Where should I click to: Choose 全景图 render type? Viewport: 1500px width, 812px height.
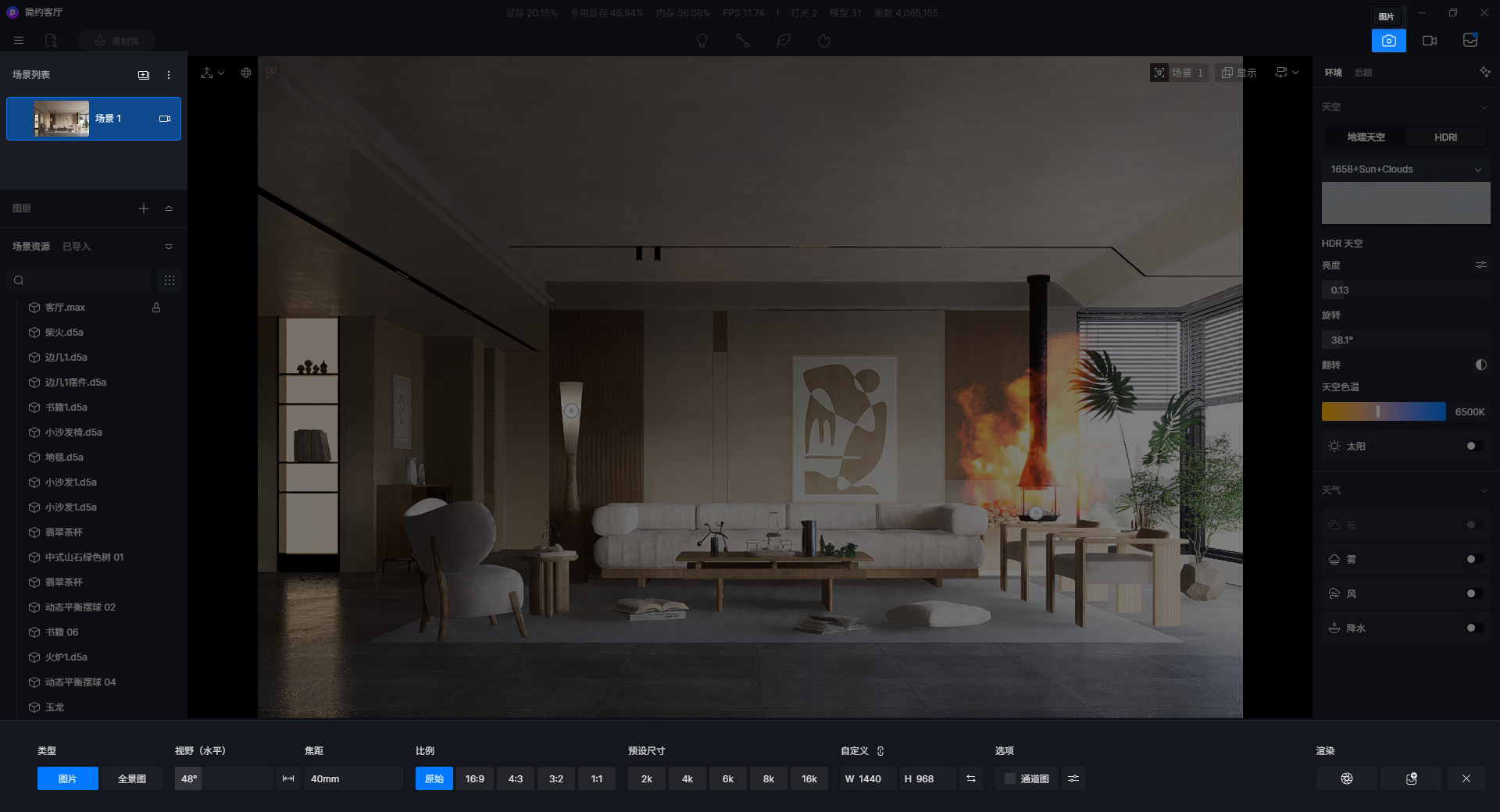click(x=132, y=778)
